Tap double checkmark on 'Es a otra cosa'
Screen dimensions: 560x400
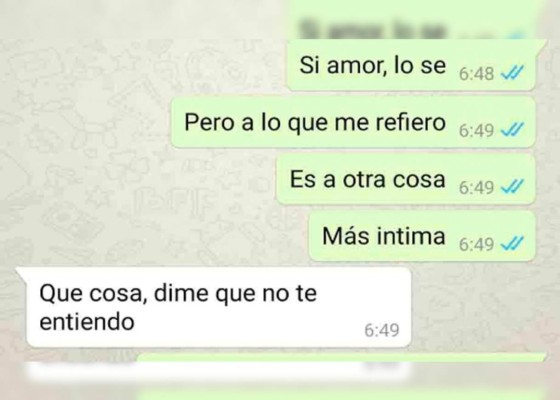point(512,186)
